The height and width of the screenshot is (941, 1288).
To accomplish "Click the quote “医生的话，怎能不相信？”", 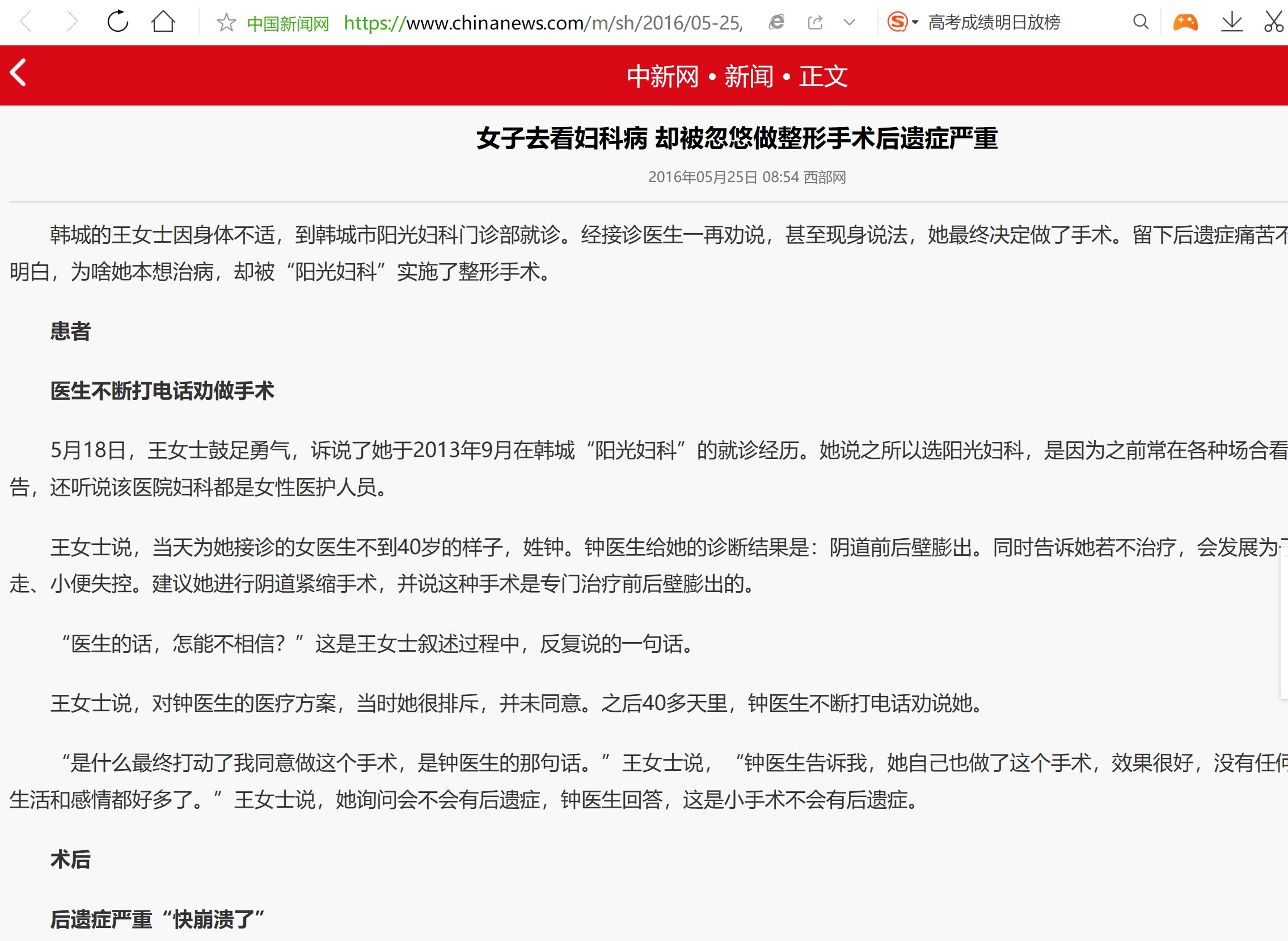I will [181, 644].
